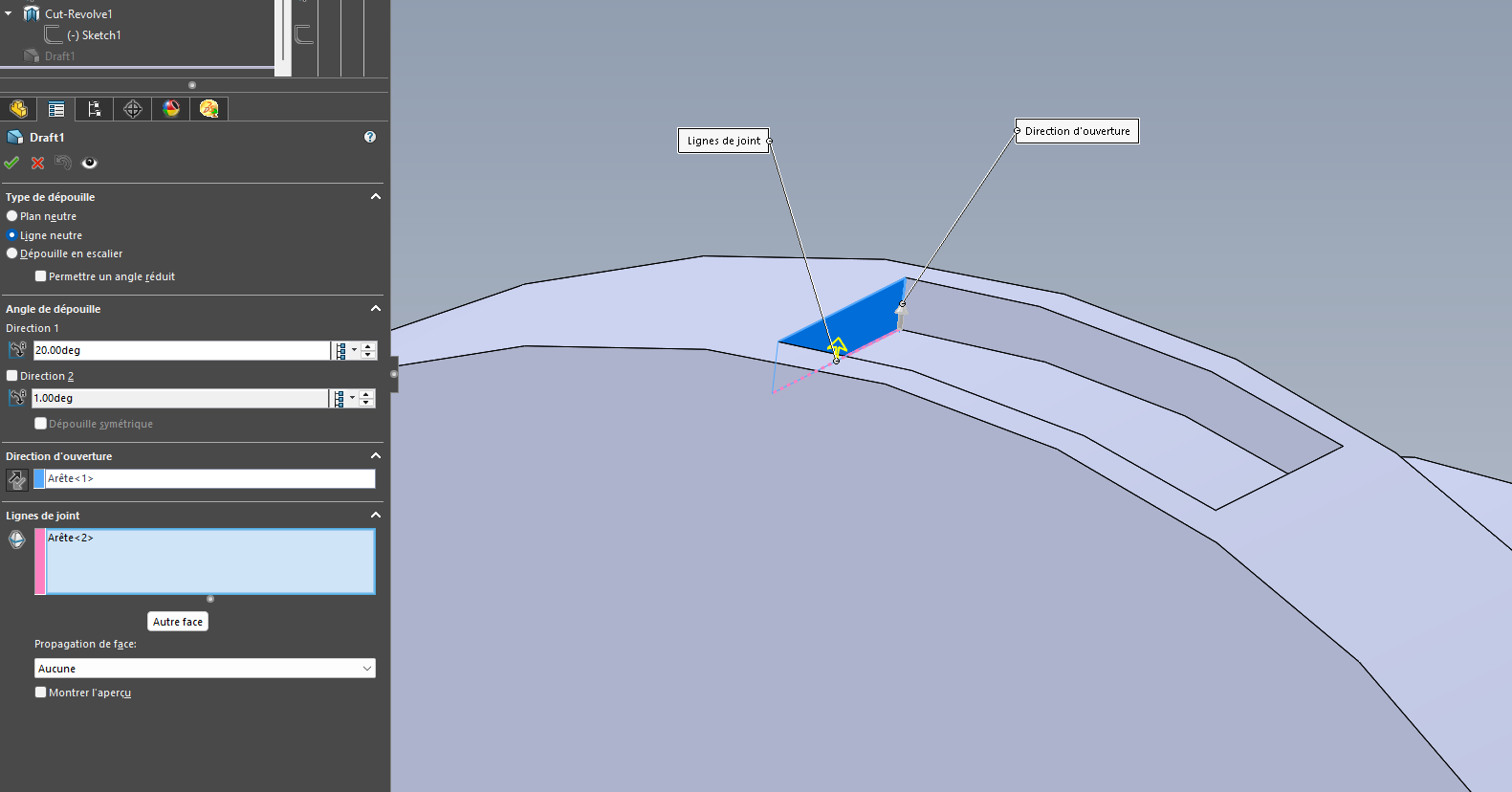Enable the Direction 2 checkbox

(x=12, y=376)
